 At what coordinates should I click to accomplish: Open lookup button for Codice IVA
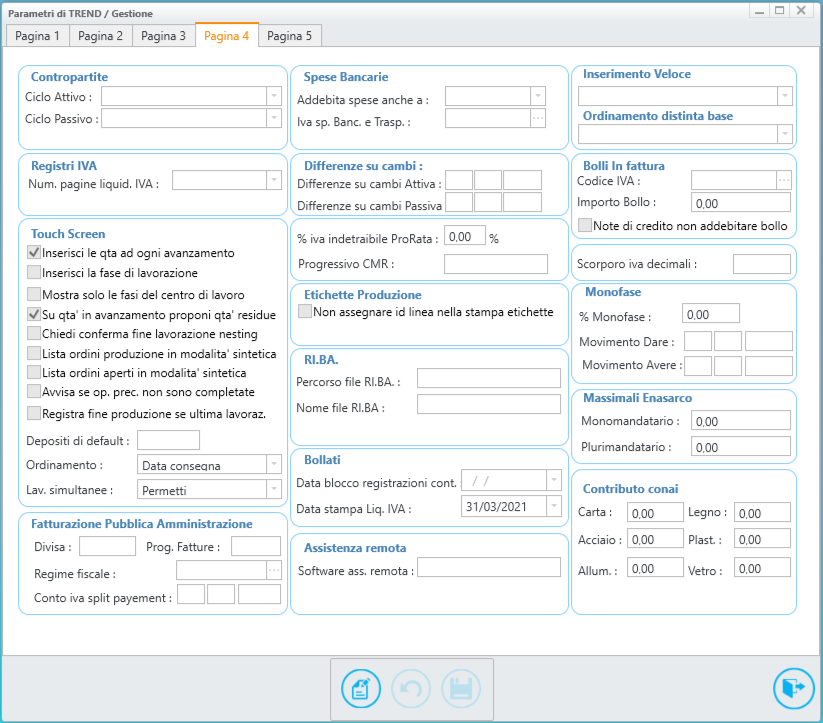pos(784,180)
